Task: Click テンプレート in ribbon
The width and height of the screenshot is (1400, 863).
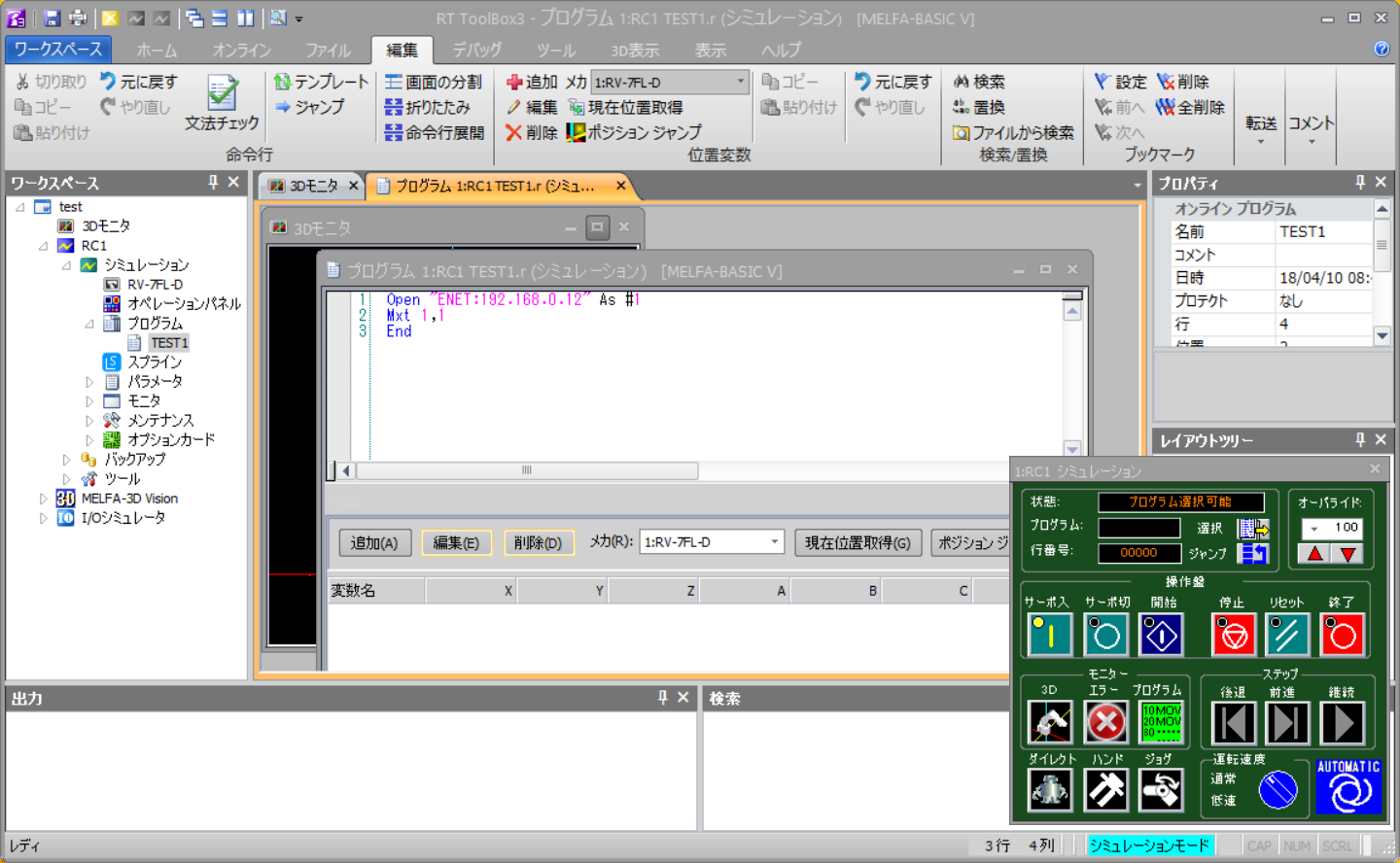Action: [x=322, y=82]
